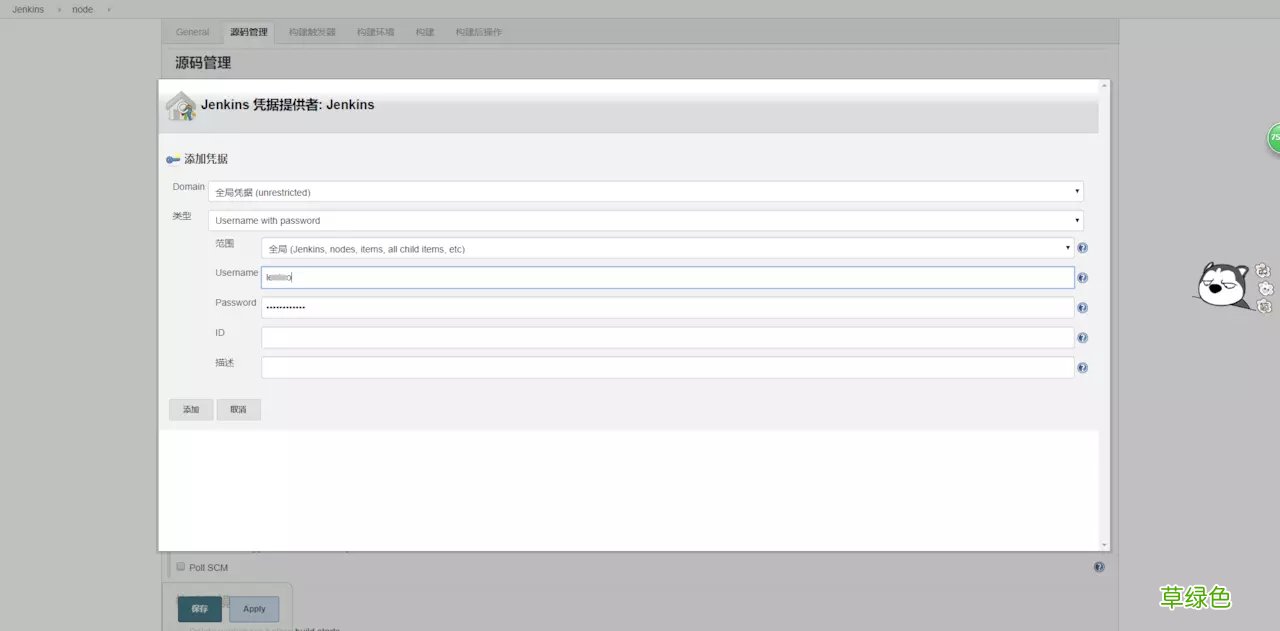The image size is (1280, 631).
Task: Click help icon beside the 描述 field
Action: (1082, 367)
